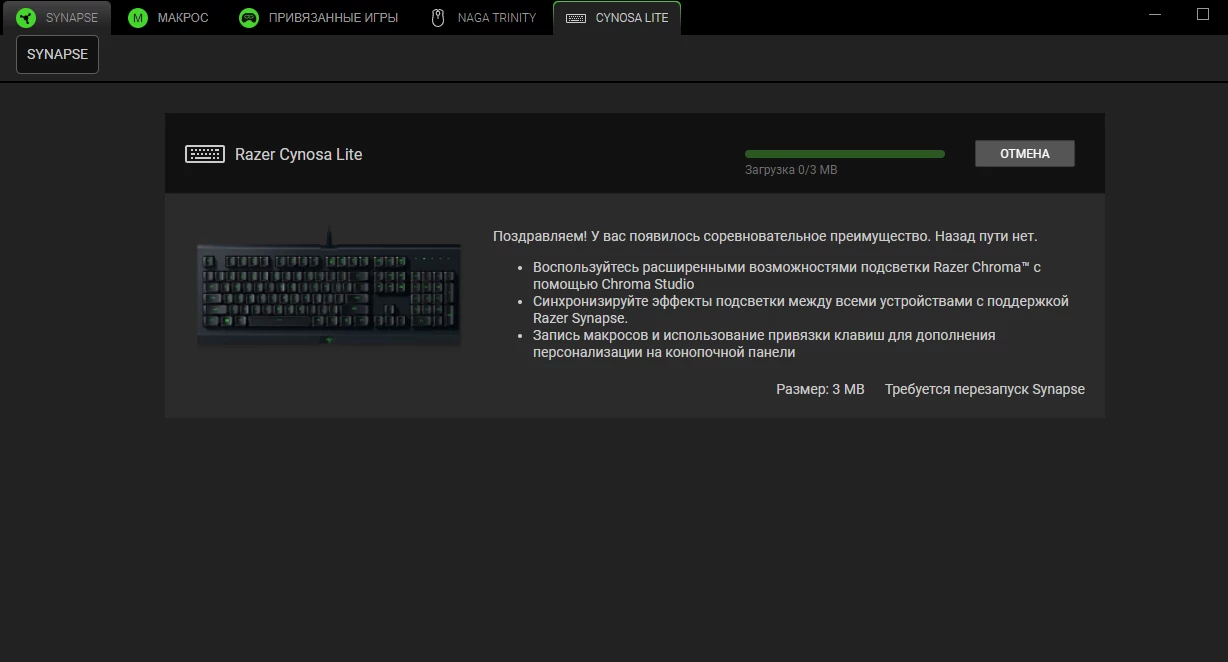Click the green download progress bar
Screen dimensions: 1228x662
tap(845, 154)
